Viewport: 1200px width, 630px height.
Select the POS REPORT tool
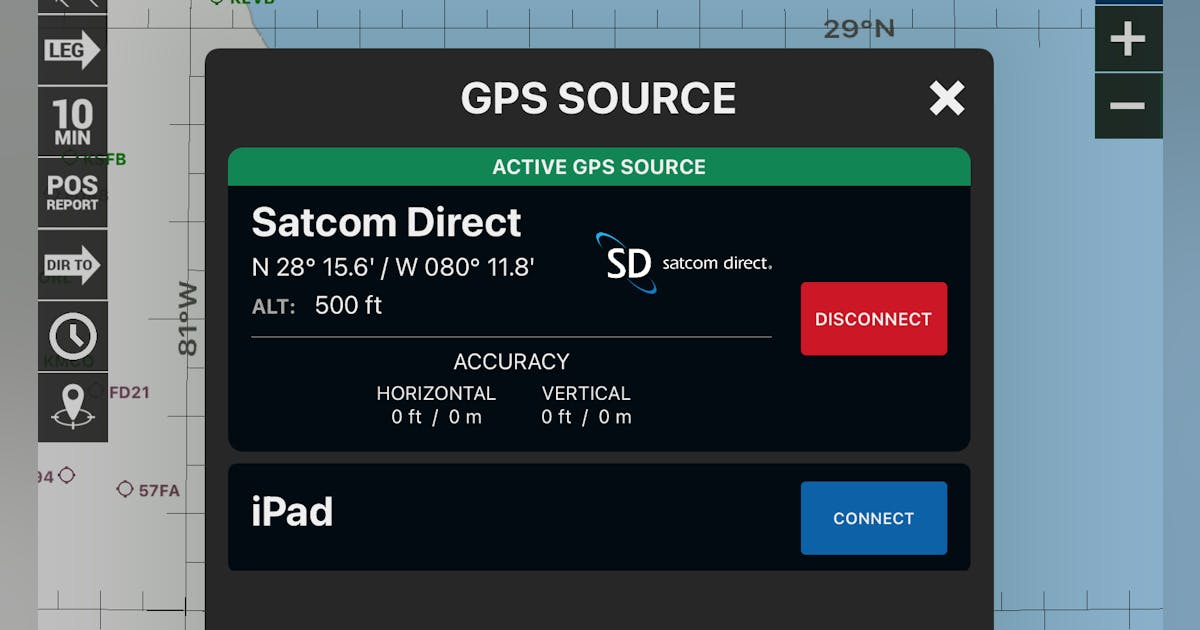[71, 192]
